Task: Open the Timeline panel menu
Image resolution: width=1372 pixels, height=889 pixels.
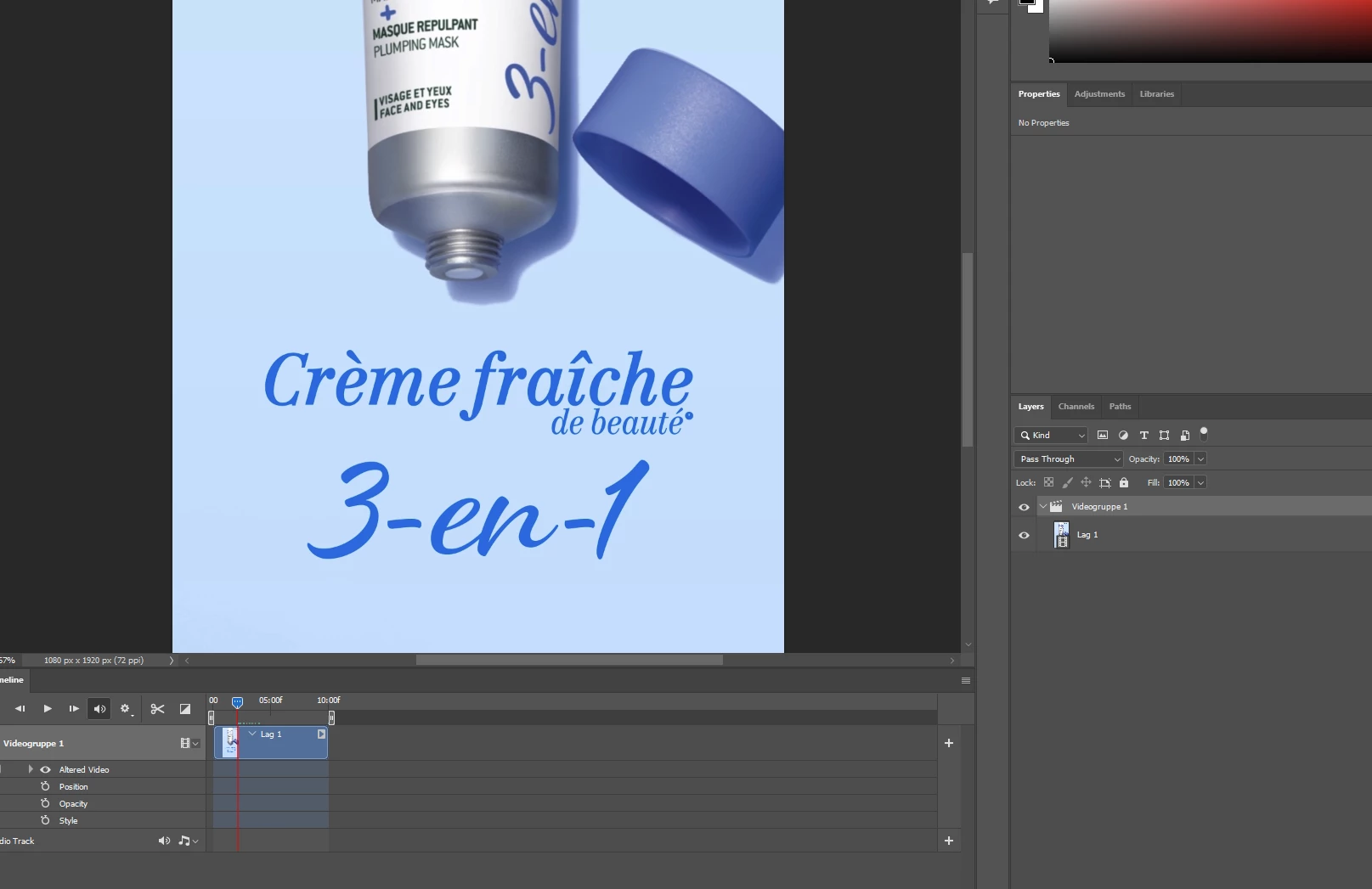Action: [966, 680]
